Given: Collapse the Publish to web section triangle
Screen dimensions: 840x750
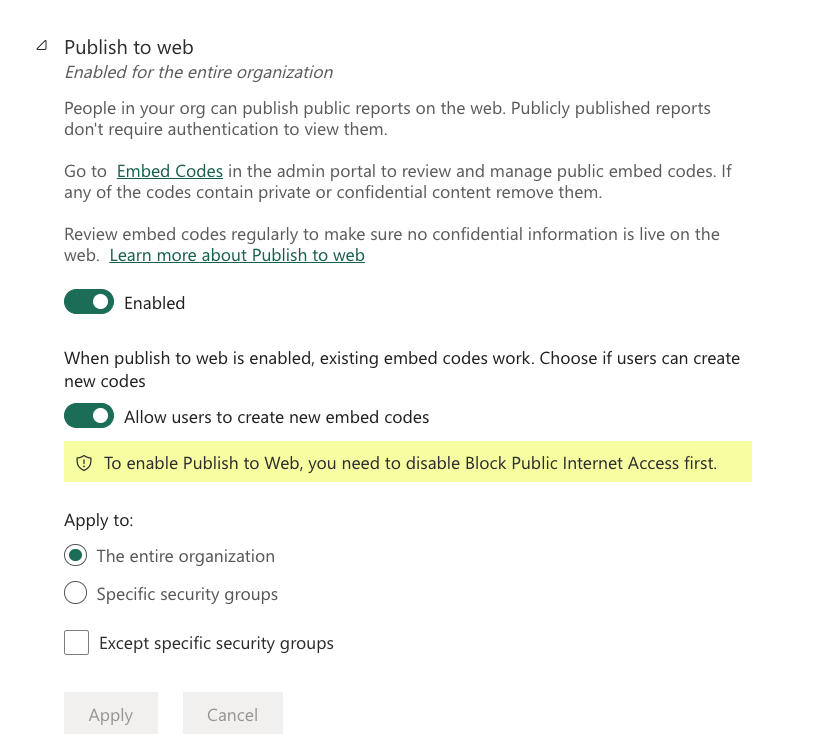Looking at the screenshot, I should tap(41, 46).
